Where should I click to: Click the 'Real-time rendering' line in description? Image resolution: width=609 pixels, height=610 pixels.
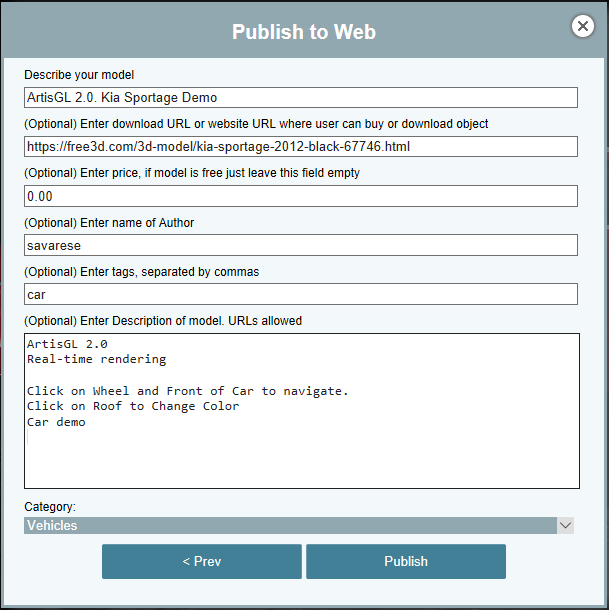tap(97, 359)
